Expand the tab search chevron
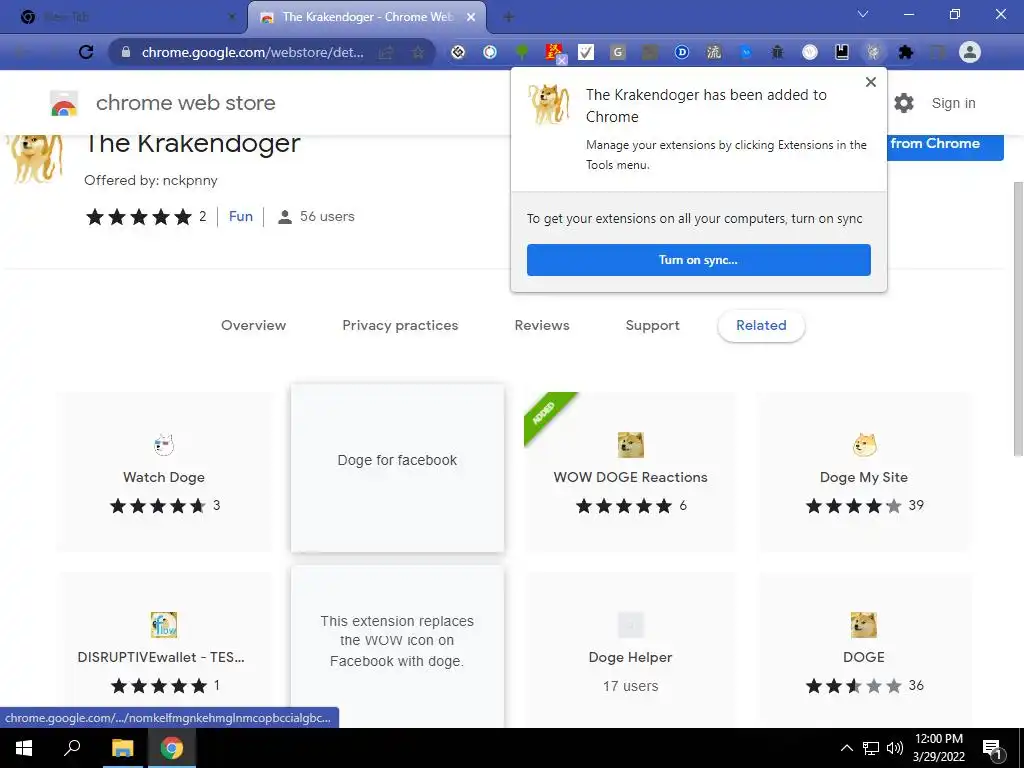 (x=863, y=14)
